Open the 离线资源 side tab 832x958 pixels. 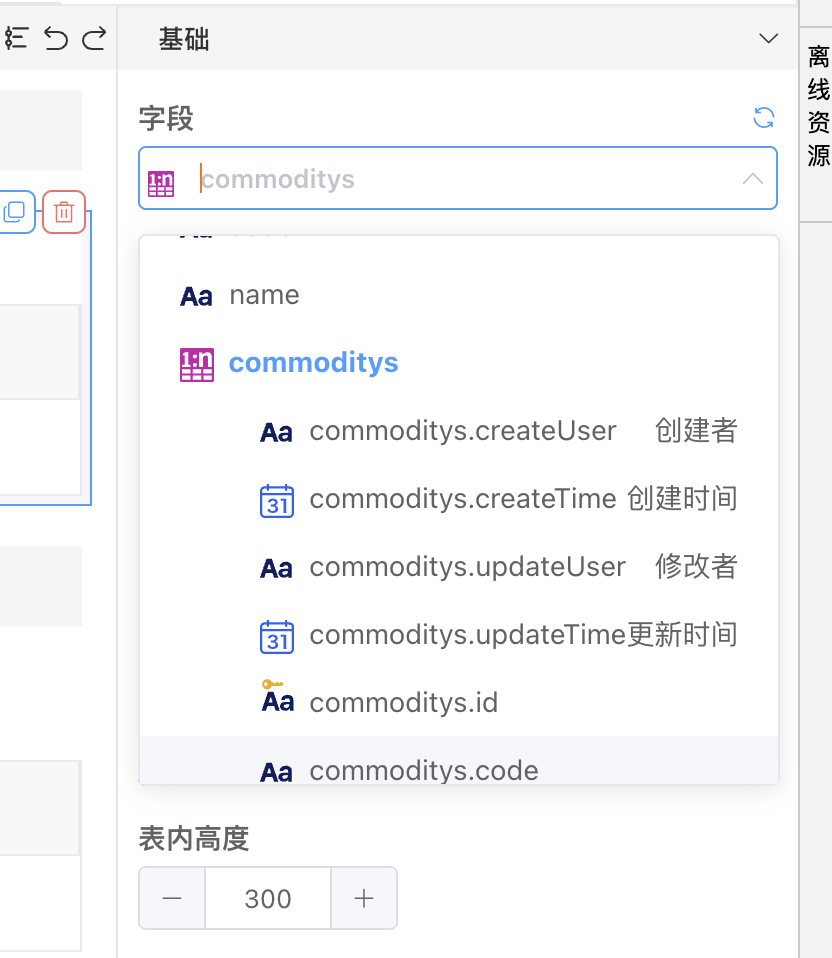[x=818, y=106]
